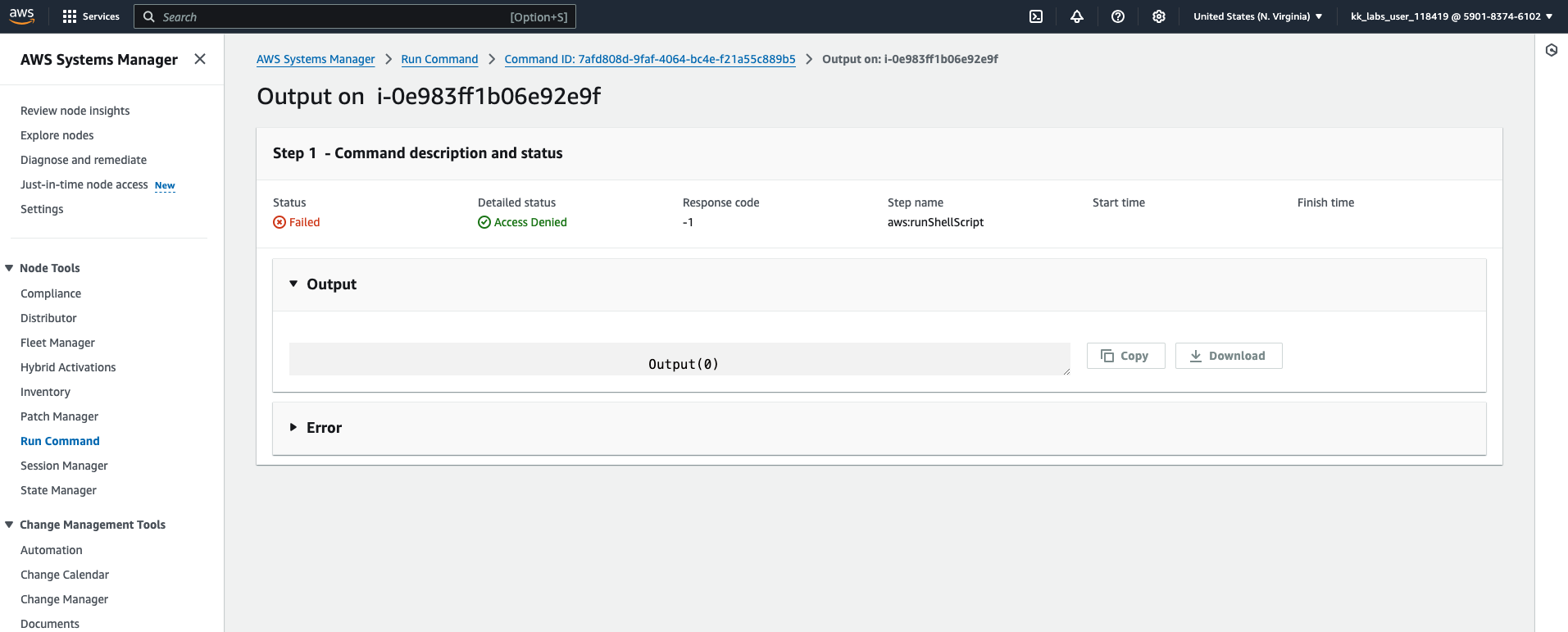The height and width of the screenshot is (632, 1568).
Task: Open Fleet Manager
Action: click(x=57, y=343)
